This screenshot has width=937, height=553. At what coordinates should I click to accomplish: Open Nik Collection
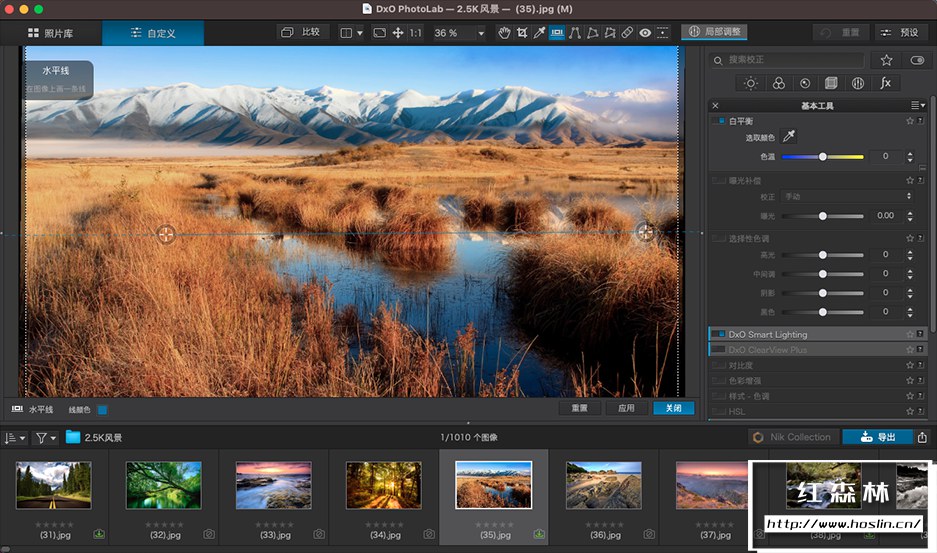(x=793, y=437)
